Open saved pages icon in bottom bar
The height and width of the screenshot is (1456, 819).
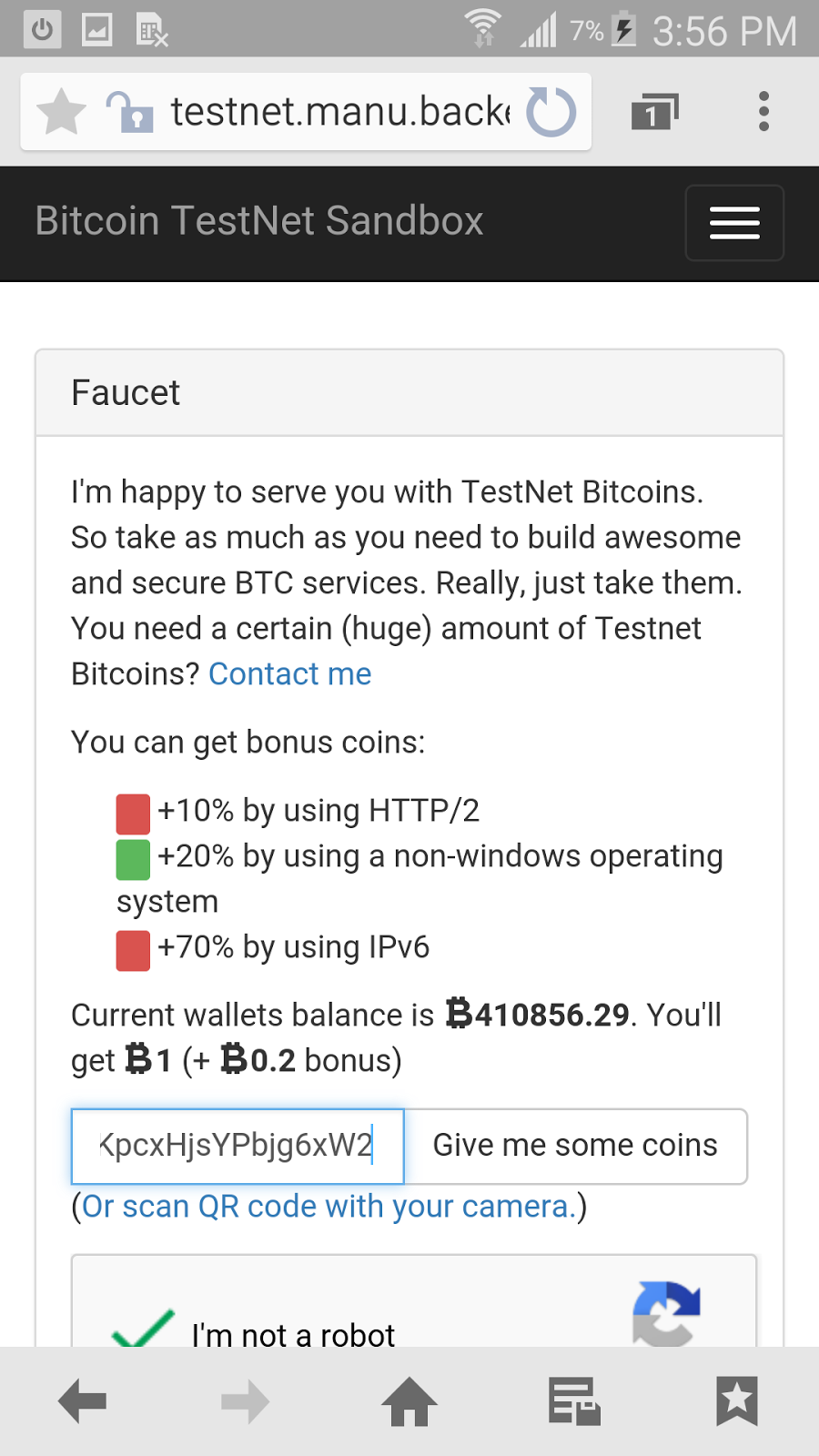573,1401
